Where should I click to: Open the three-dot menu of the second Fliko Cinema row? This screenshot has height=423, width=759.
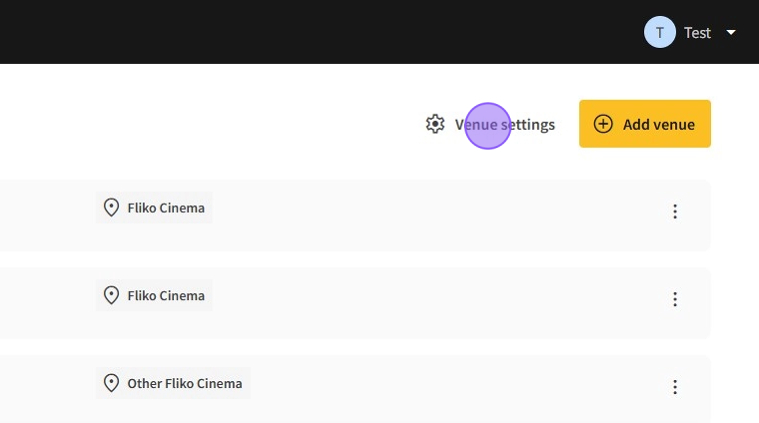[x=675, y=299]
